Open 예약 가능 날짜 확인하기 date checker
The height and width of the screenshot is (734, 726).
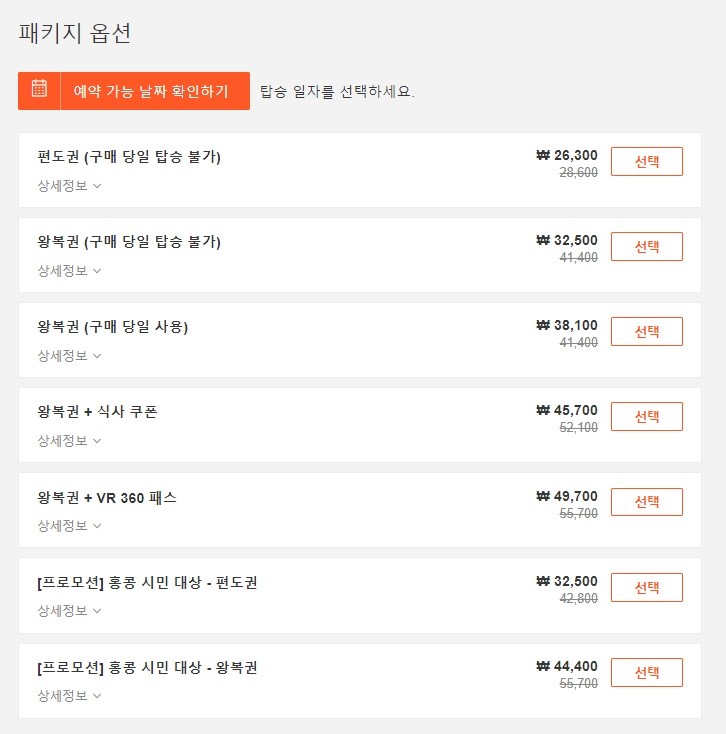tap(134, 91)
